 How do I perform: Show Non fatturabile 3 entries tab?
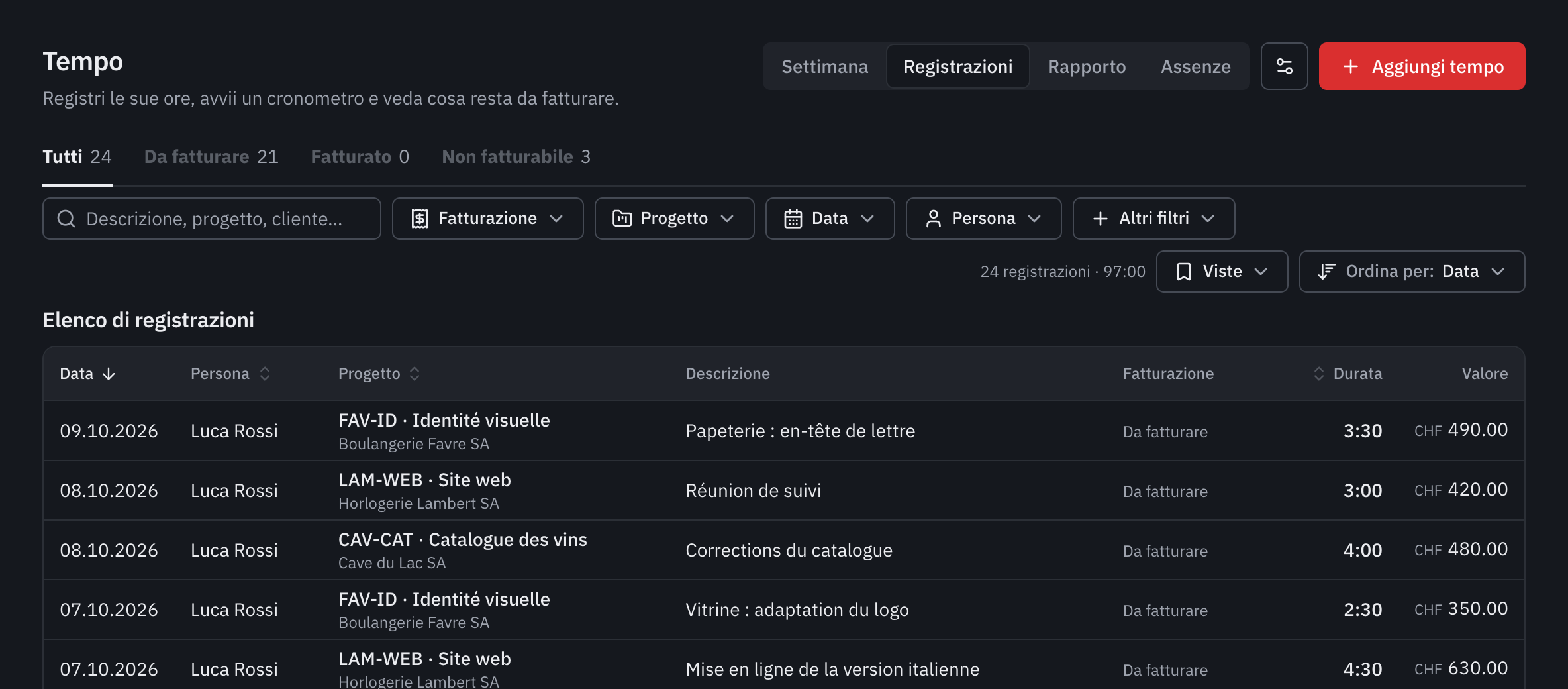click(516, 157)
